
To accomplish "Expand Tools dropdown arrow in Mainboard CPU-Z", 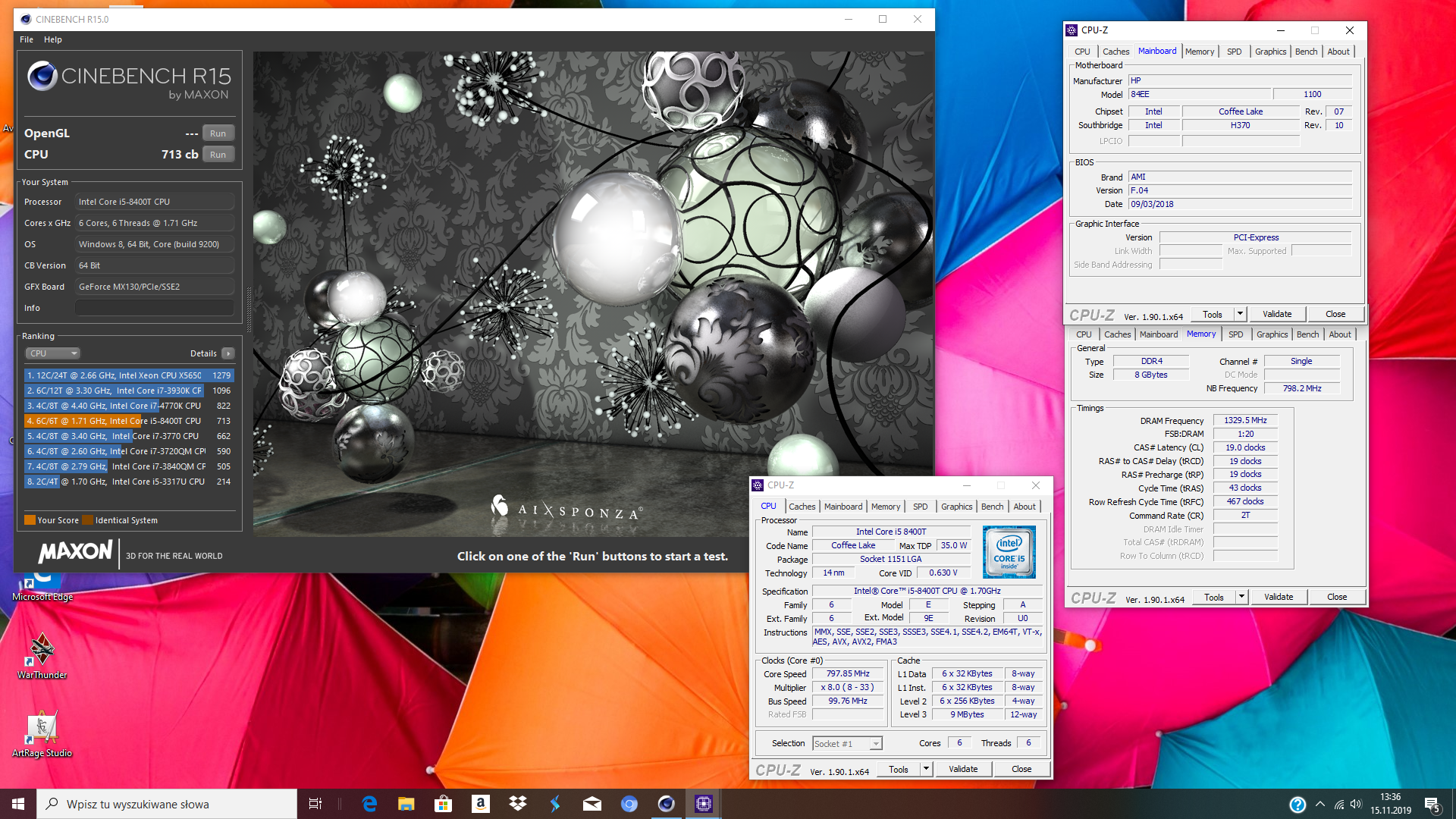I will tap(1240, 314).
